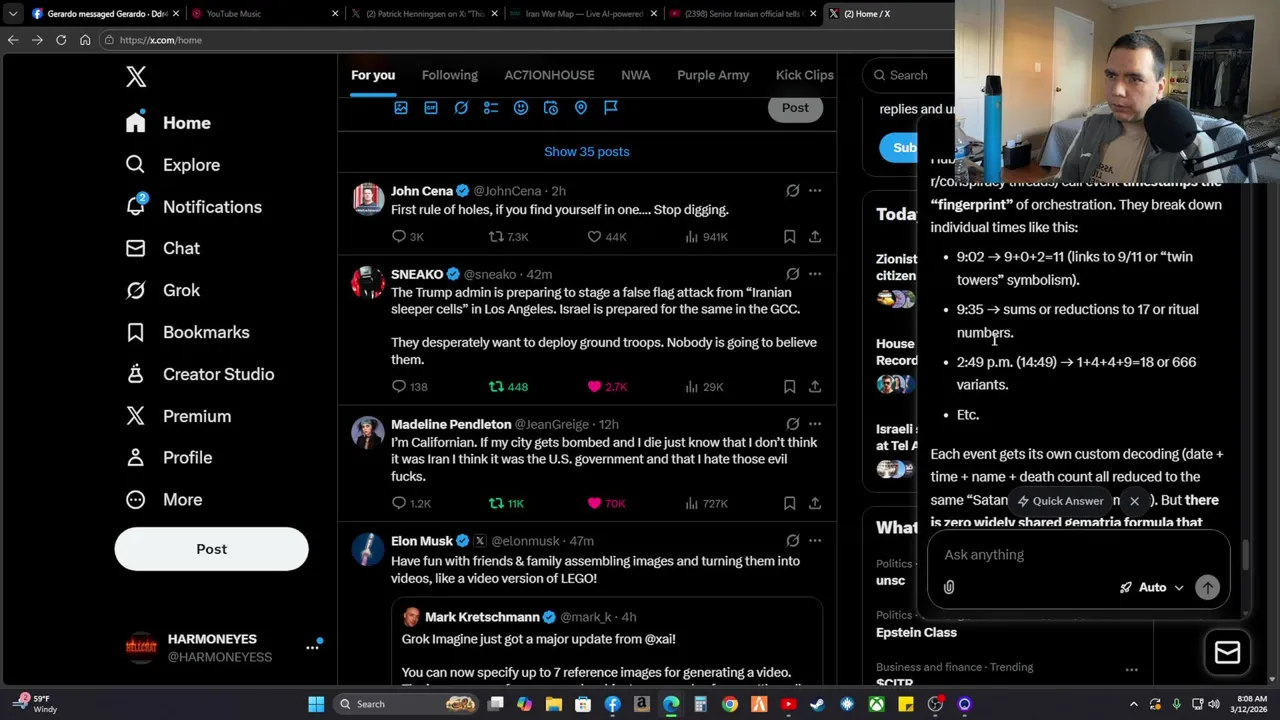Viewport: 1280px width, 720px height.
Task: Reload the page in the browser
Action: point(61,40)
